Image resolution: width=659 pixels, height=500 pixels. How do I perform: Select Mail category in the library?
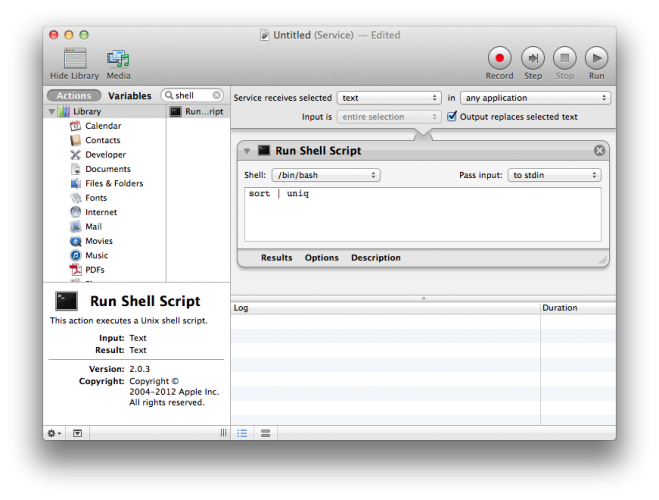pyautogui.click(x=93, y=227)
